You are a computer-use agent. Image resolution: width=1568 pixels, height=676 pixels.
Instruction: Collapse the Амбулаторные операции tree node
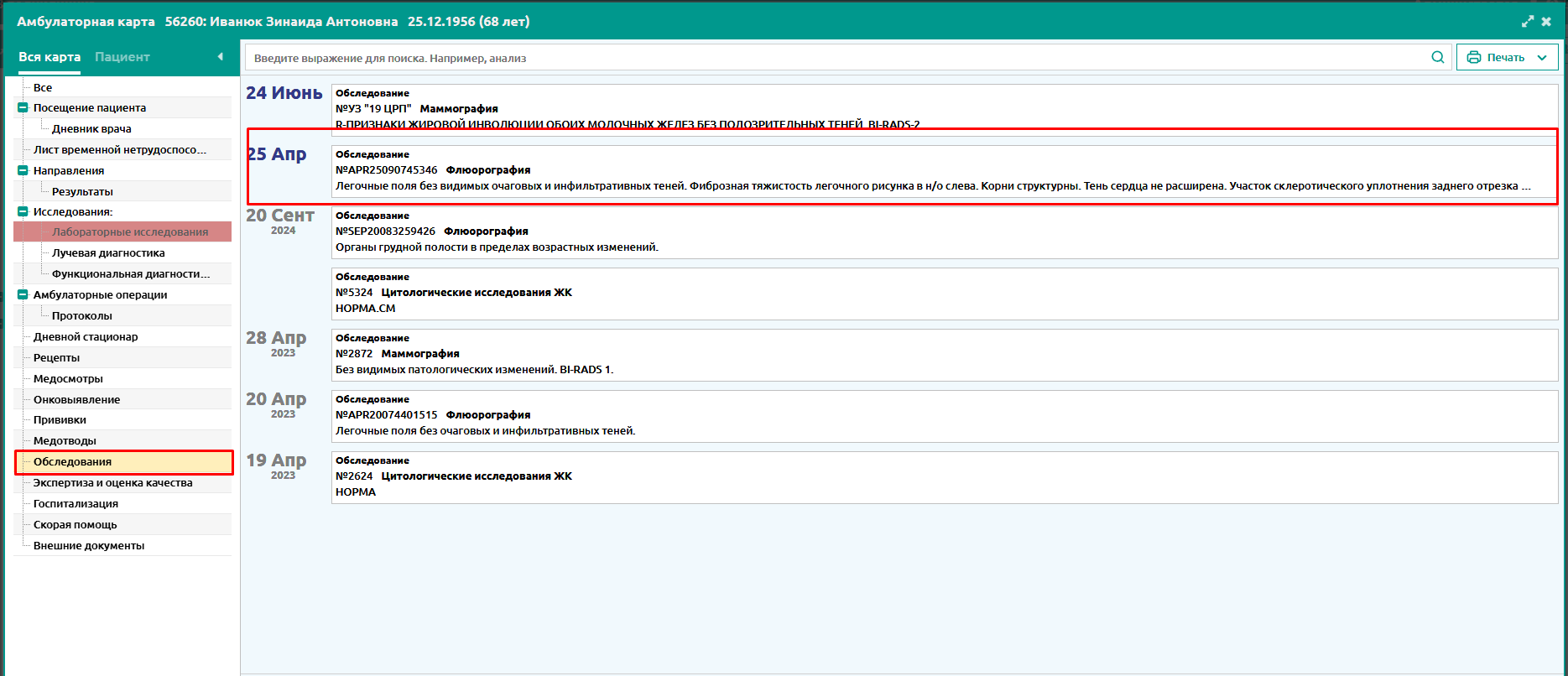[x=23, y=294]
